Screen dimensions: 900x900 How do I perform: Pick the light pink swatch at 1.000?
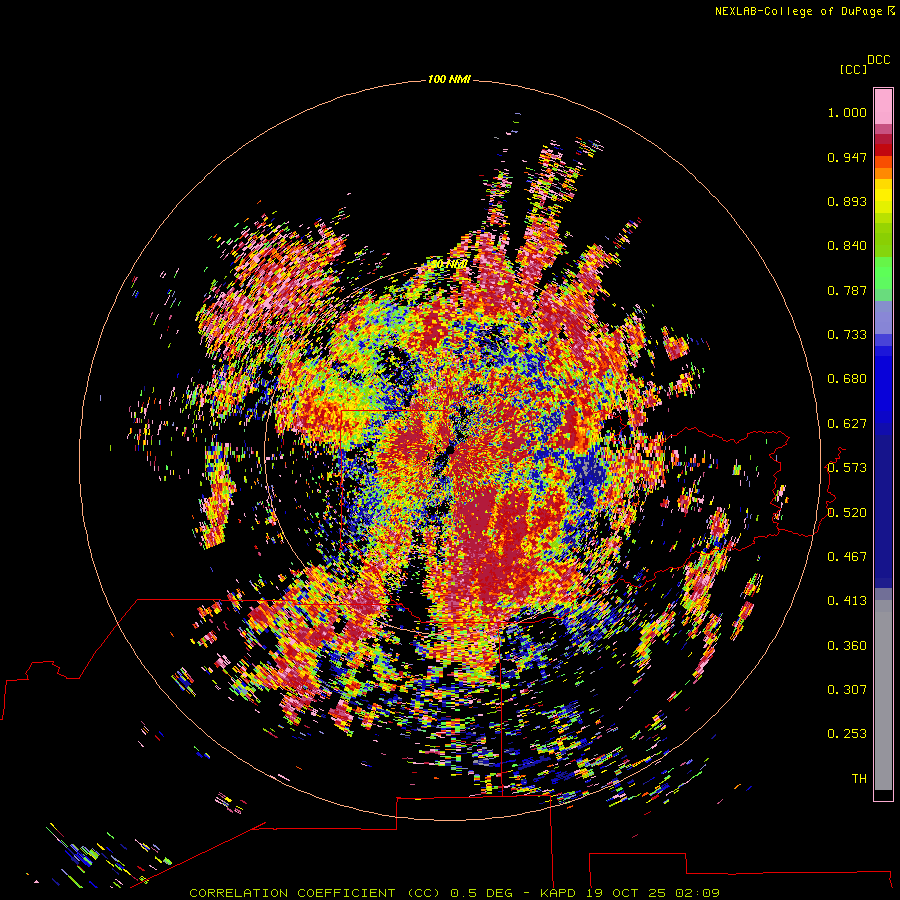883,107
